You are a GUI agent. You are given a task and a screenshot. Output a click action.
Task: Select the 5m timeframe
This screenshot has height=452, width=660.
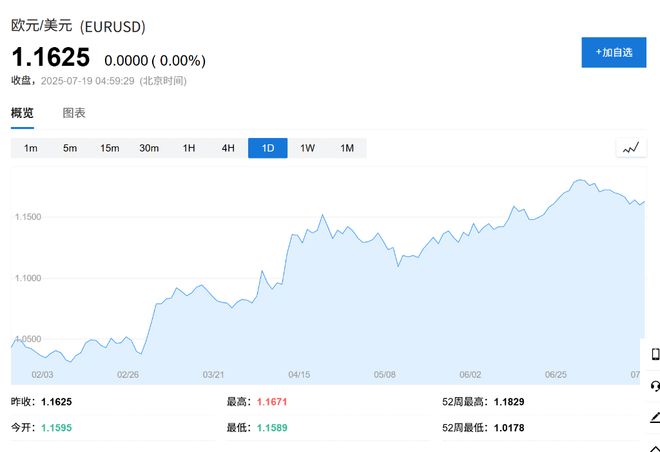pyautogui.click(x=70, y=148)
